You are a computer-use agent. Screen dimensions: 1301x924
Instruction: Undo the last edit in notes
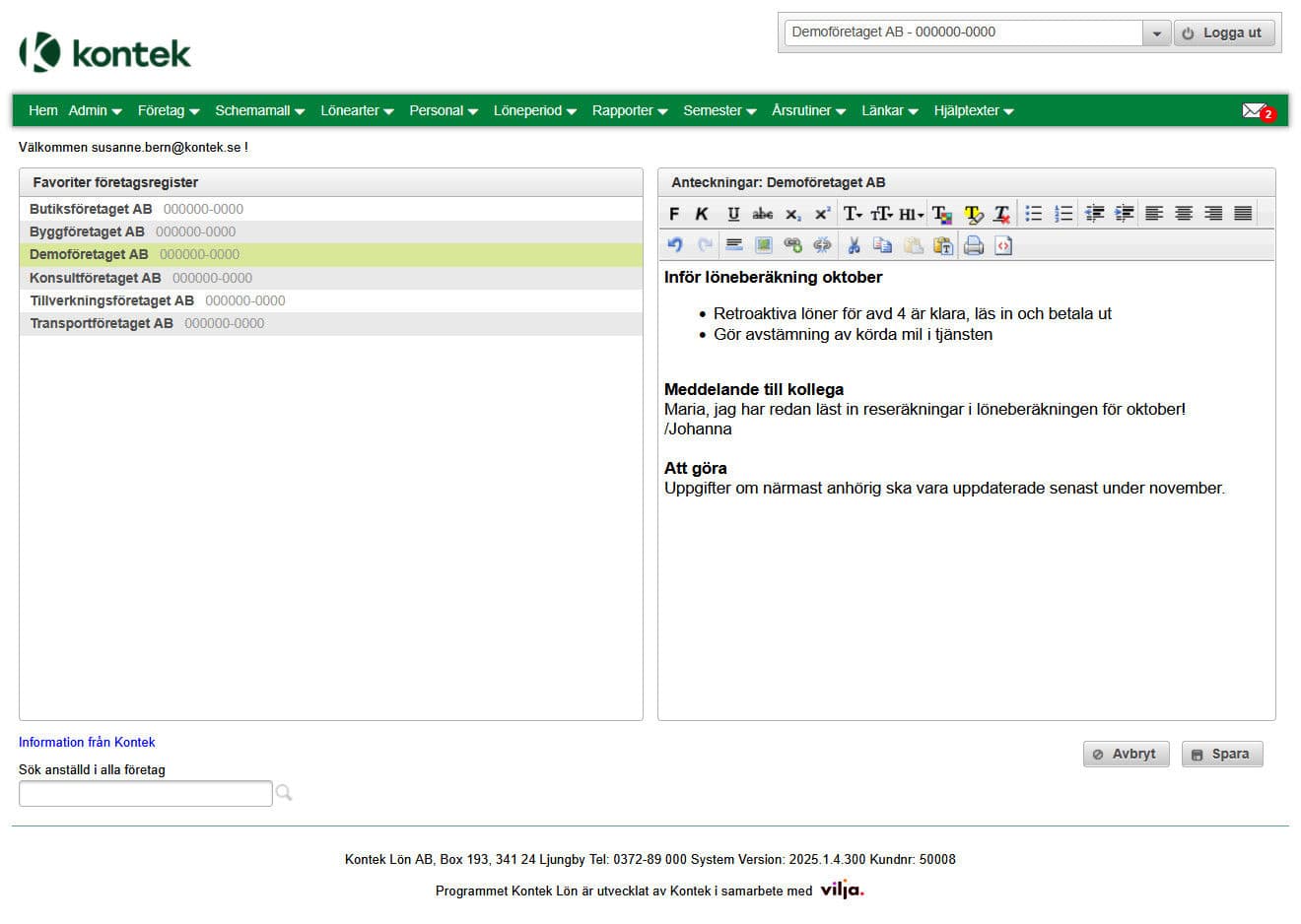[x=675, y=245]
